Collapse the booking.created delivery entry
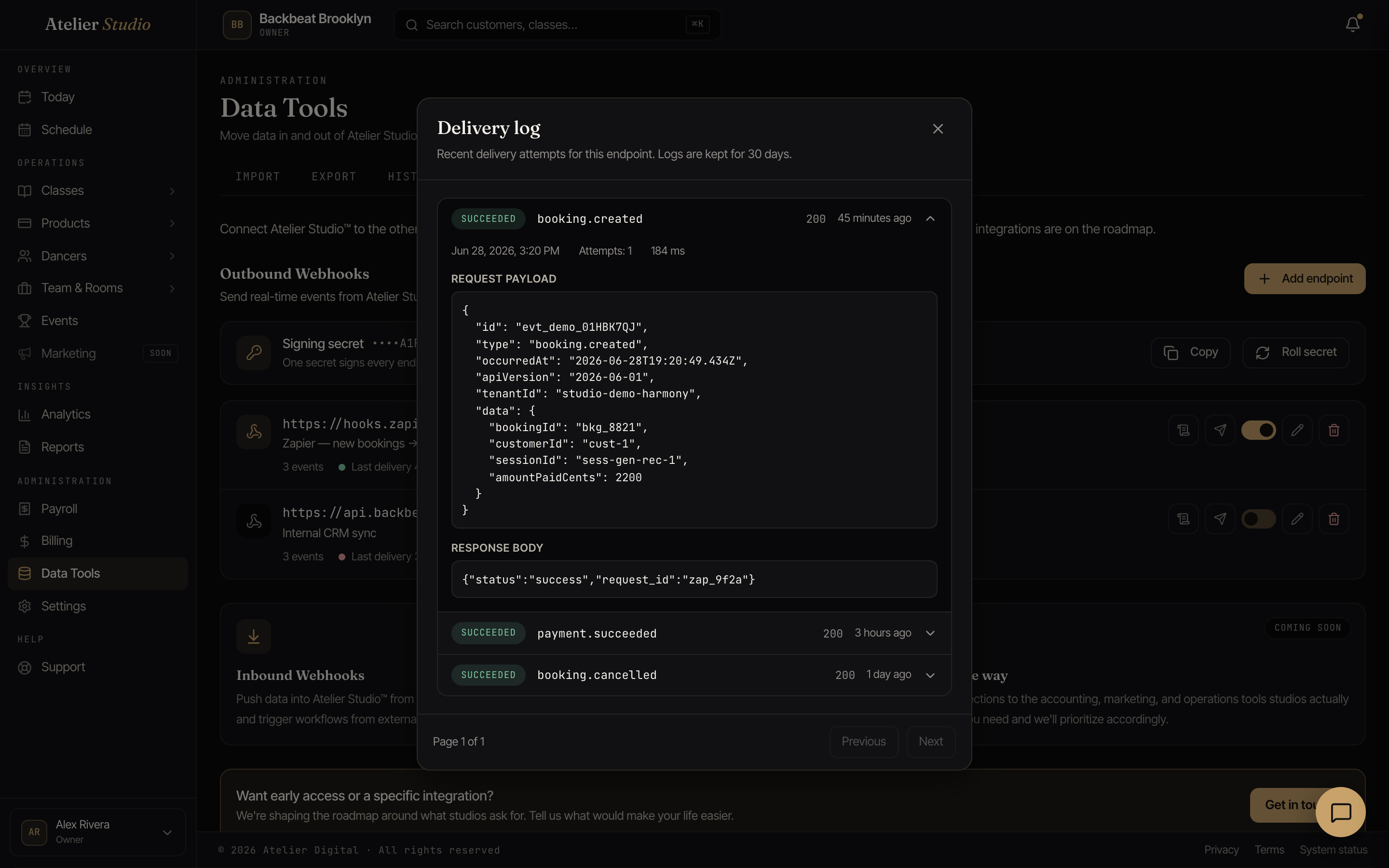The height and width of the screenshot is (868, 1389). 930,219
